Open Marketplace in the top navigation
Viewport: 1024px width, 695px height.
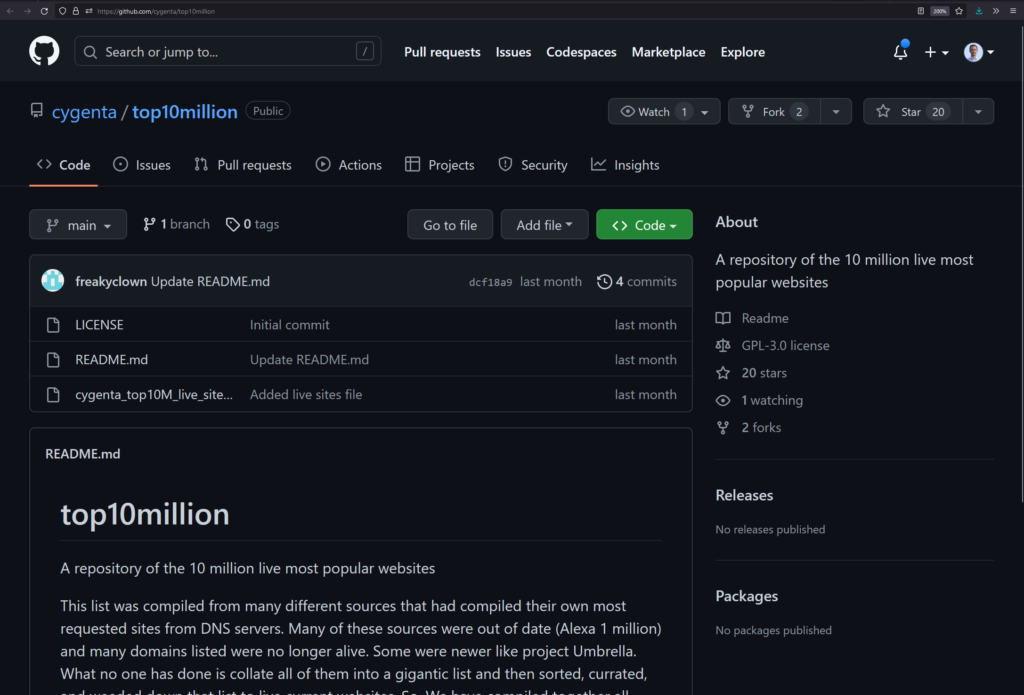click(x=668, y=52)
